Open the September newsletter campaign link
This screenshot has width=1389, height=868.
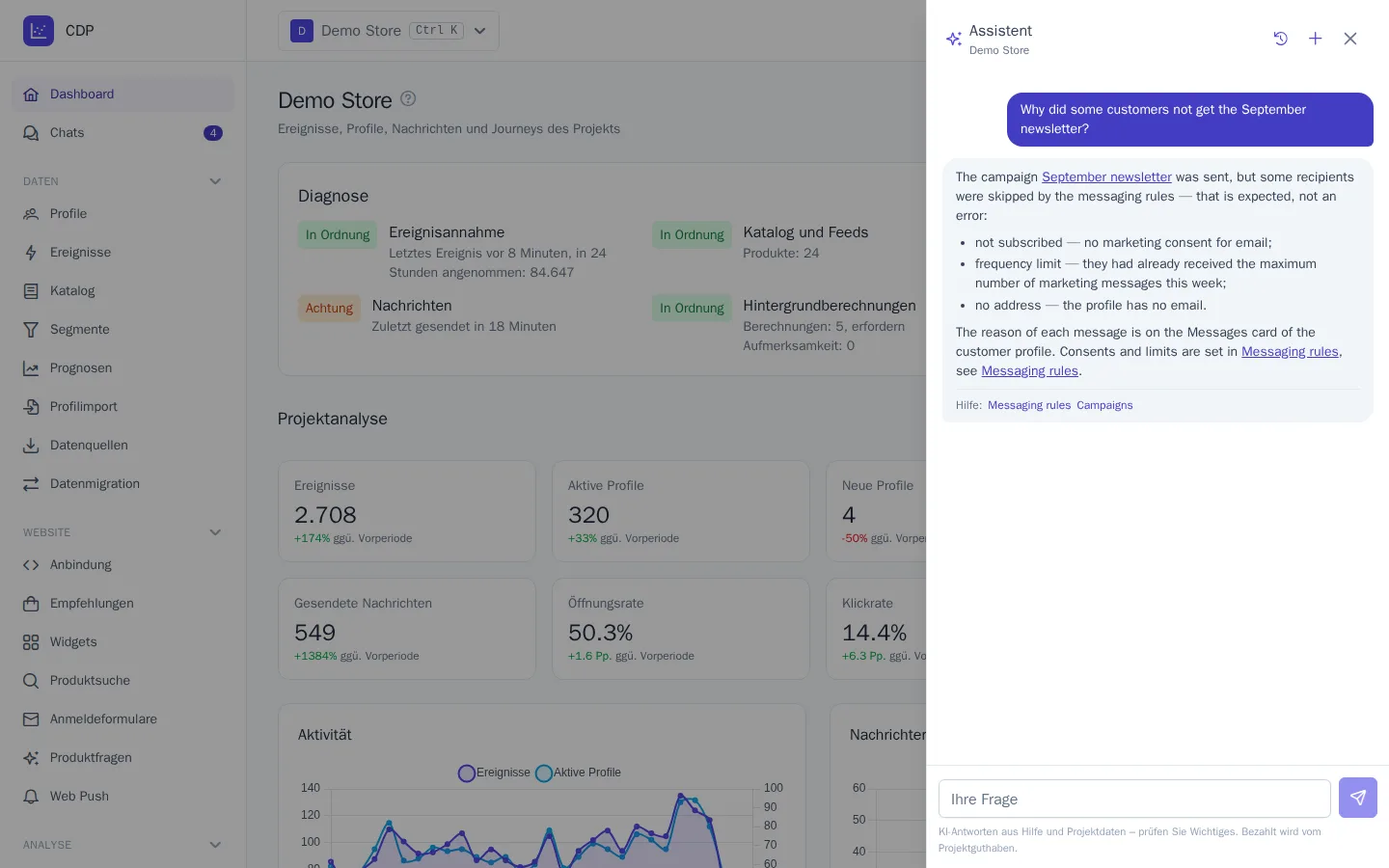(1106, 177)
